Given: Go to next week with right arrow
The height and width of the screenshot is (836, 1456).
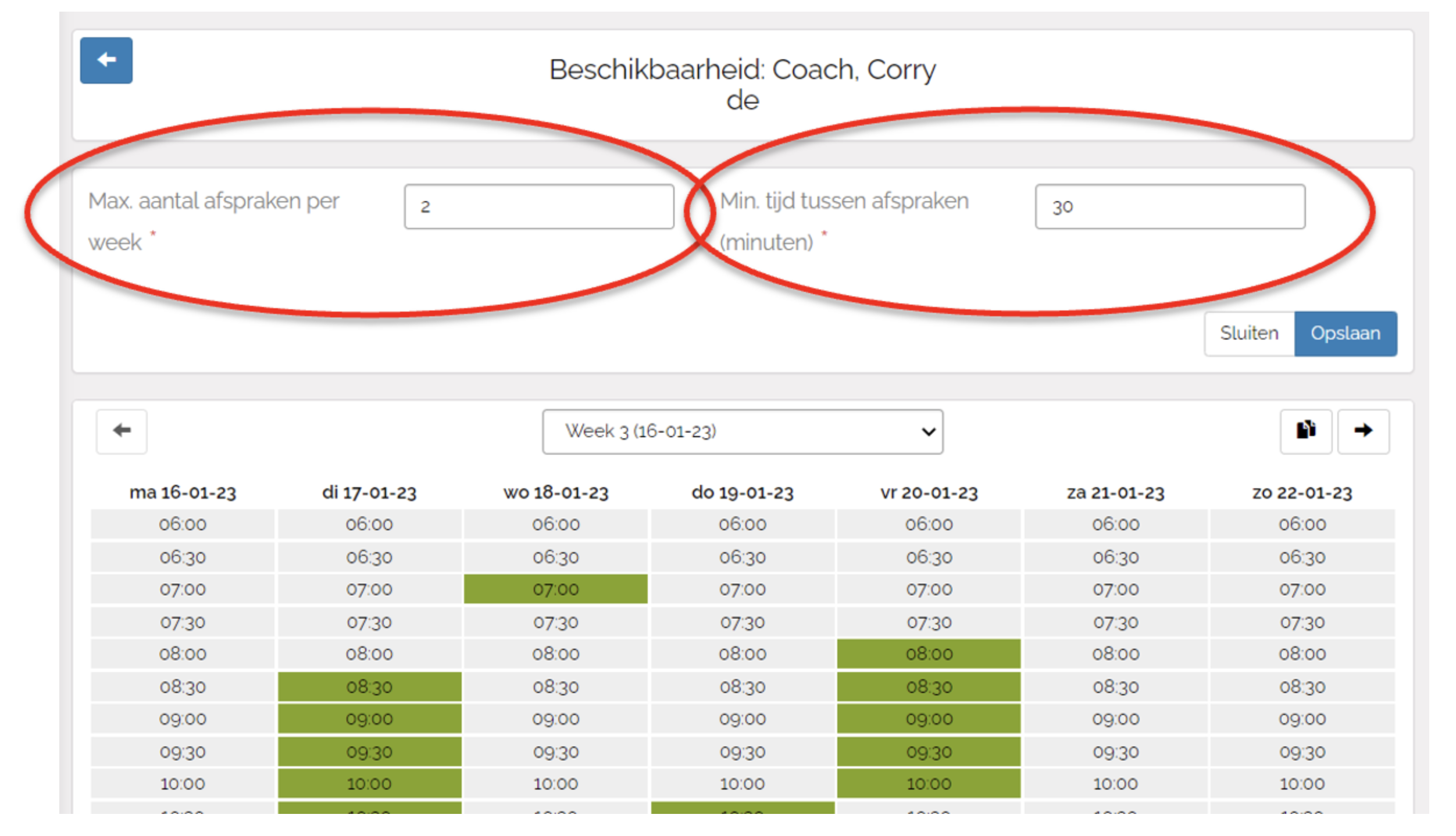Looking at the screenshot, I should coord(1363,431).
